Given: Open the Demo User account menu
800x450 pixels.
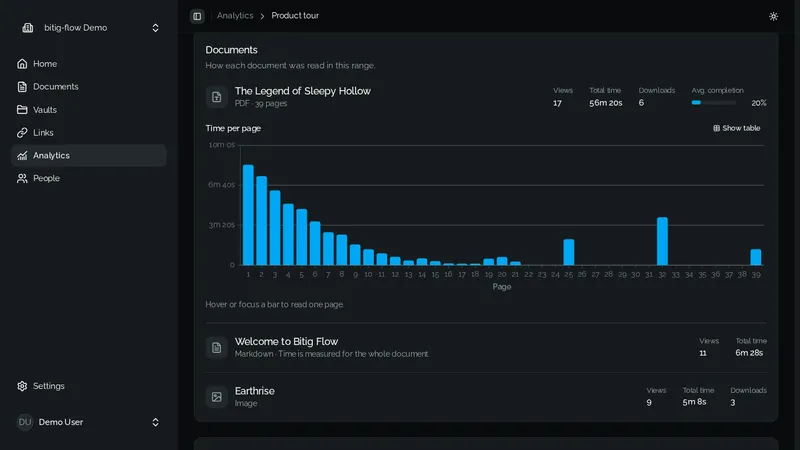Looking at the screenshot, I should [88, 422].
